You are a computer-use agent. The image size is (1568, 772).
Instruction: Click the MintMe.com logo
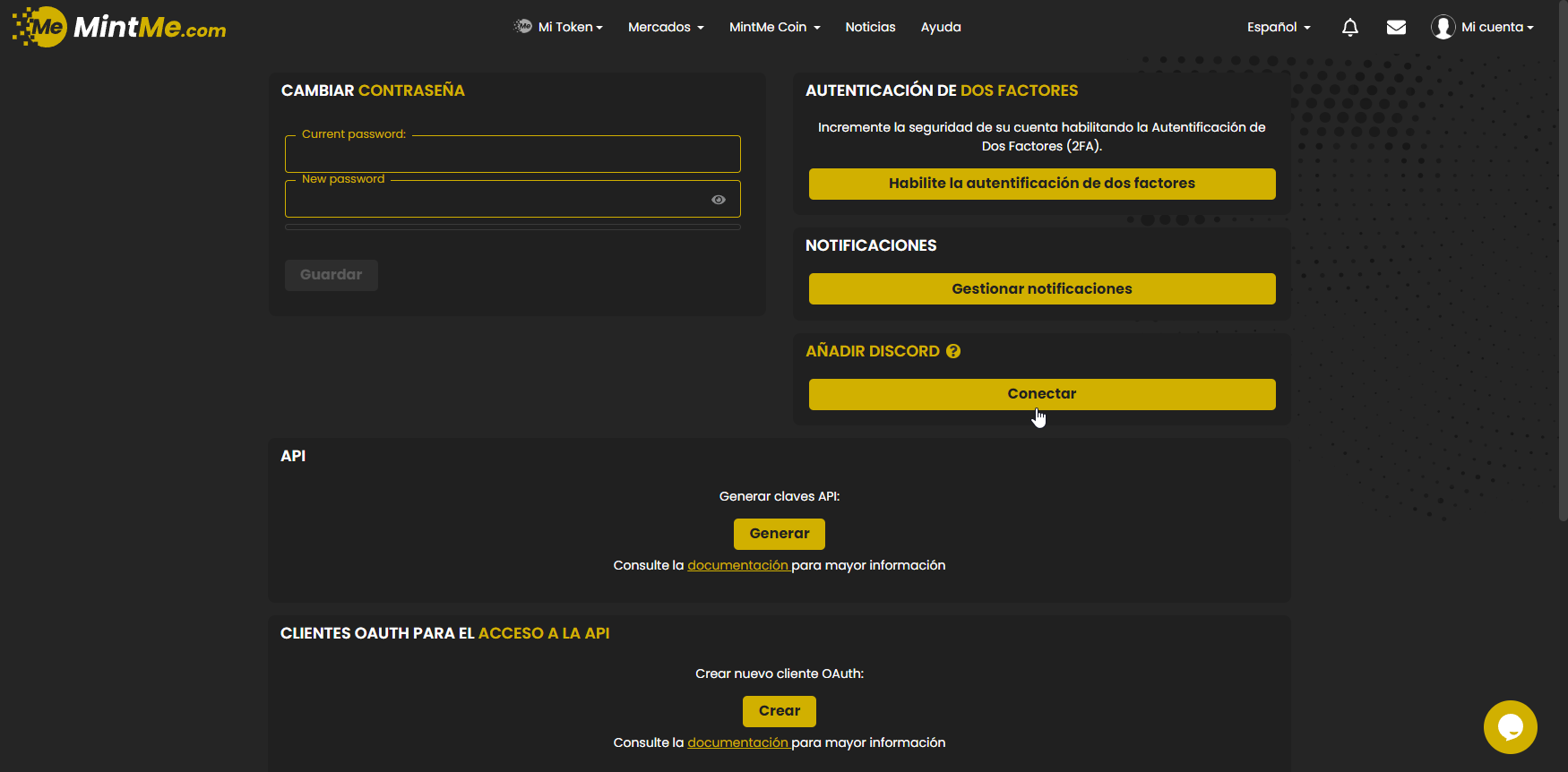pos(119,27)
